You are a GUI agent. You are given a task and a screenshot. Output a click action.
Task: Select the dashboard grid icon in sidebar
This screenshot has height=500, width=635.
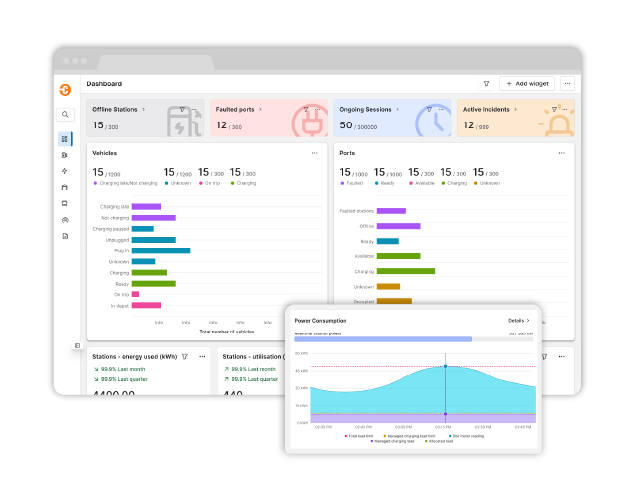point(65,139)
